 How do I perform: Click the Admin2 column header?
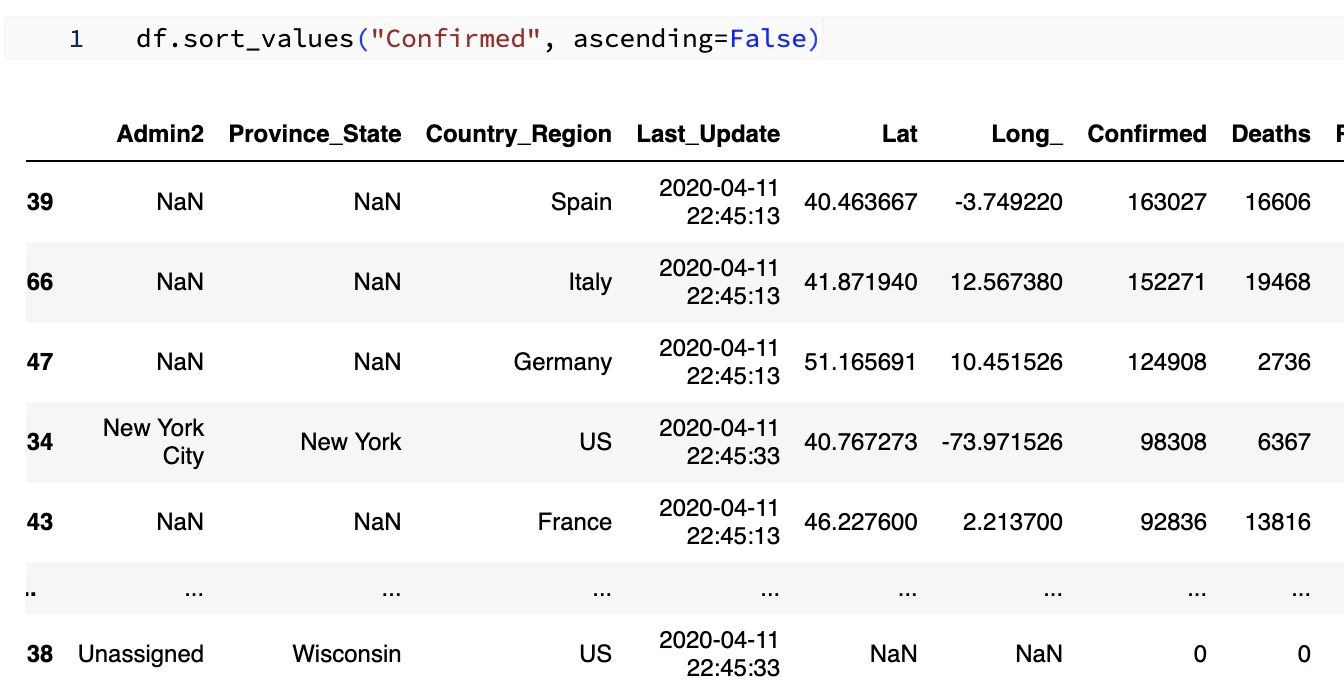160,134
